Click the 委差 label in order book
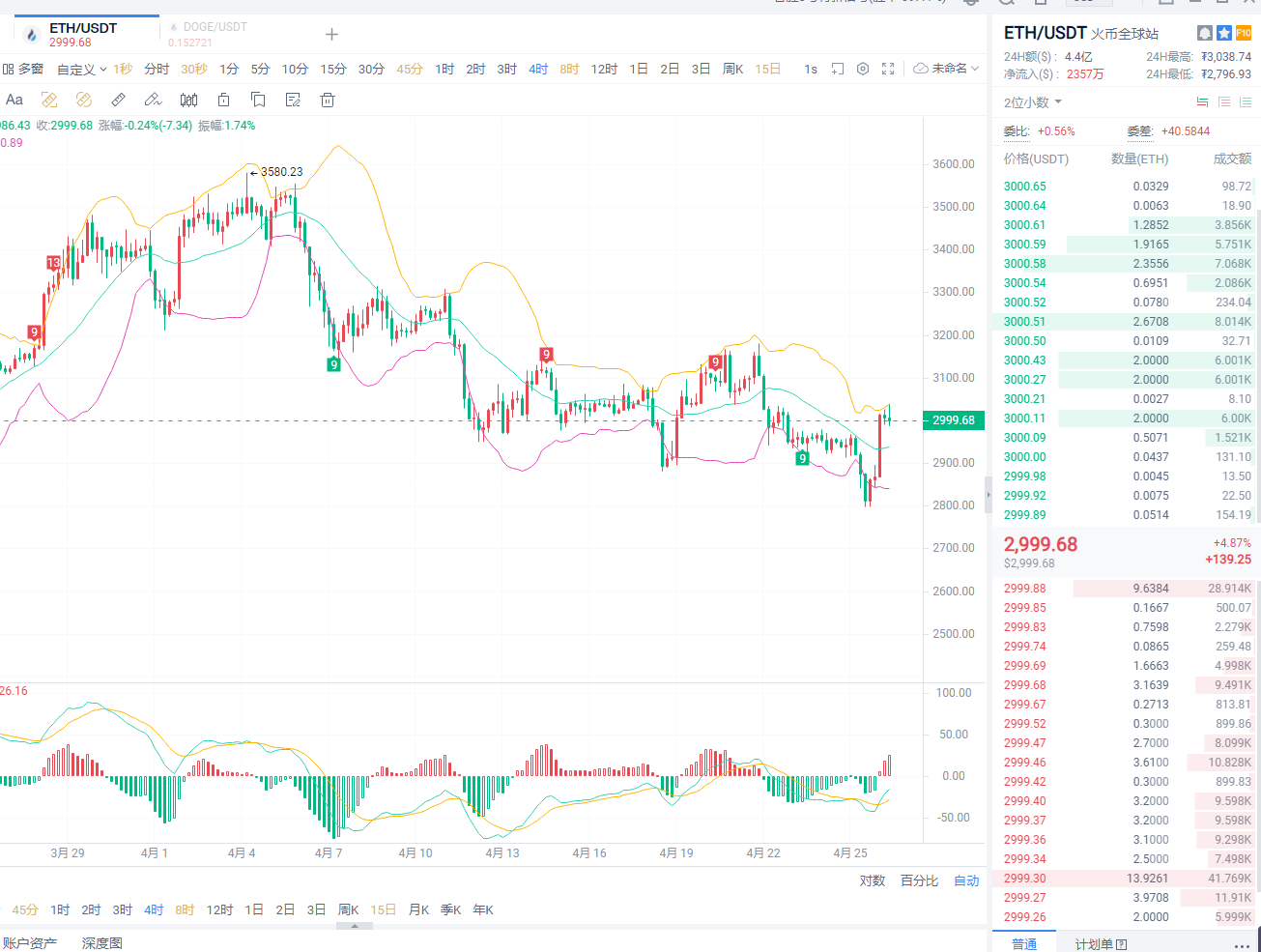Image resolution: width=1261 pixels, height=952 pixels. click(1140, 131)
